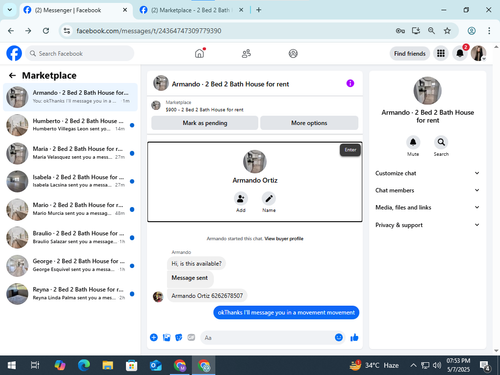Click the Mark as pending button
This screenshot has height=375, width=500.
[205, 123]
